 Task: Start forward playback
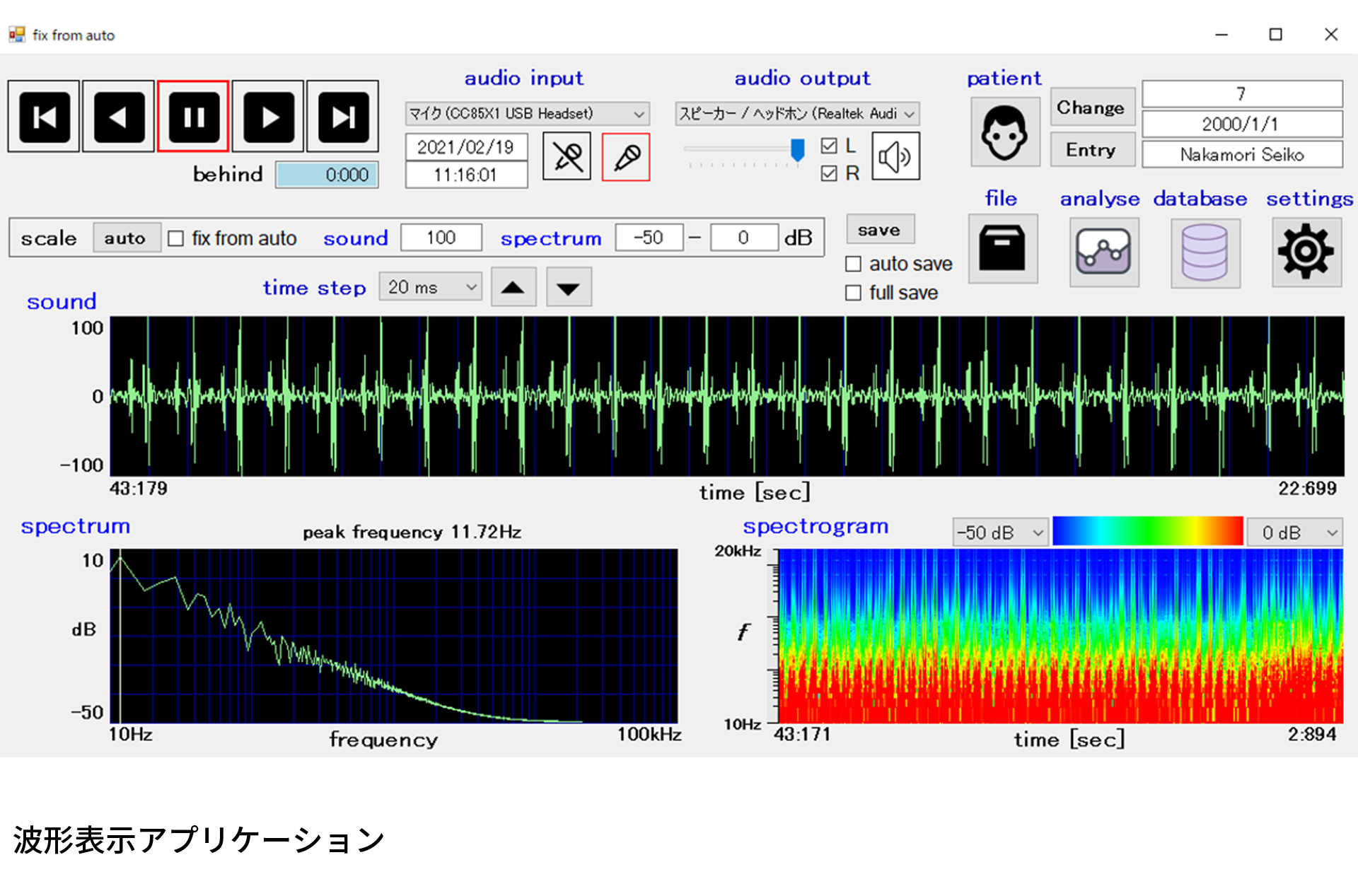pyautogui.click(x=268, y=117)
